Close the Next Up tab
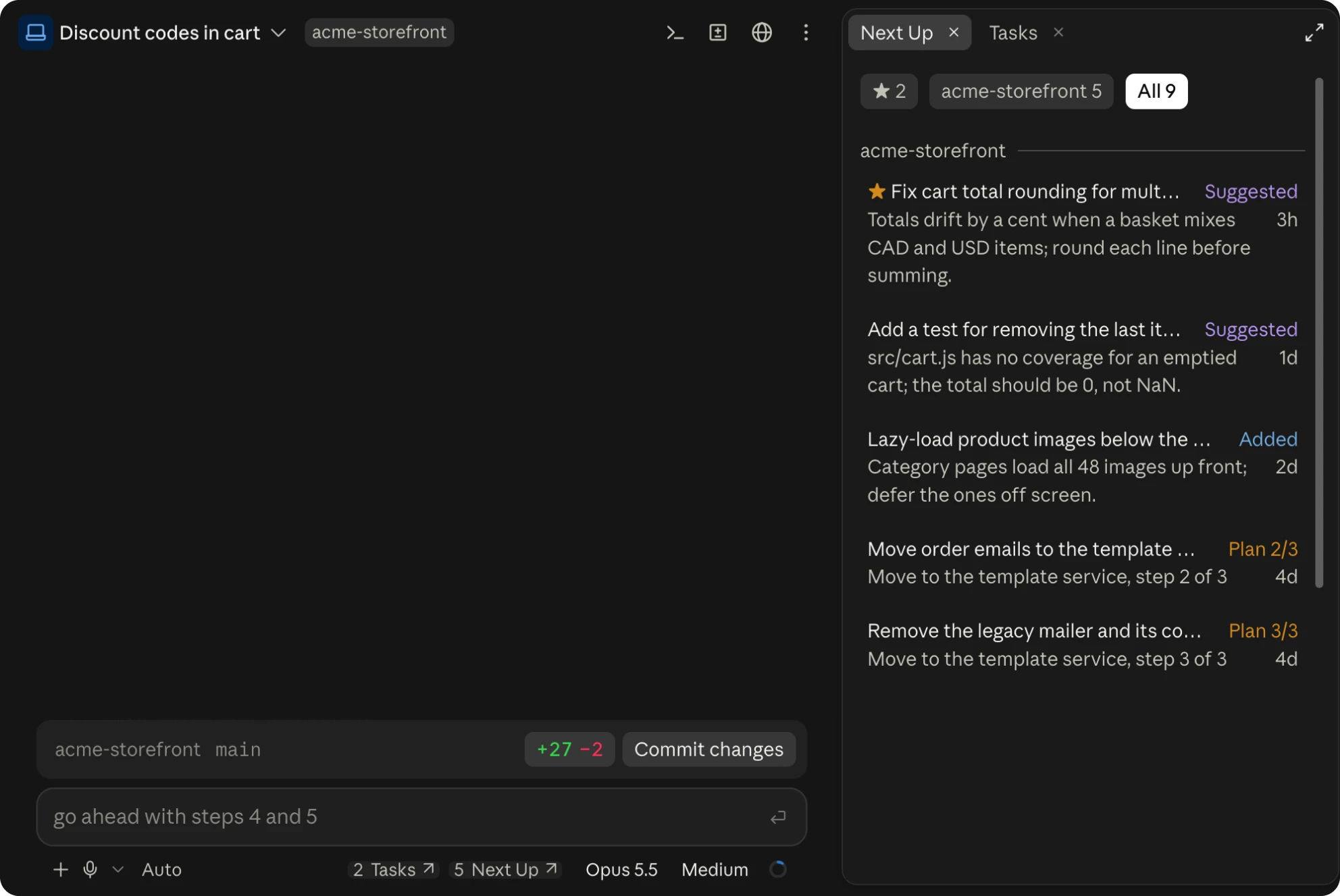This screenshot has height=896, width=1340. click(x=954, y=32)
